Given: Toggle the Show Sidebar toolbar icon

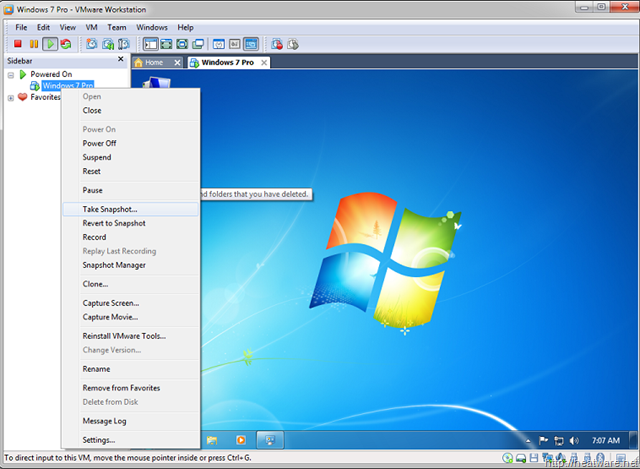Looking at the screenshot, I should (x=150, y=44).
